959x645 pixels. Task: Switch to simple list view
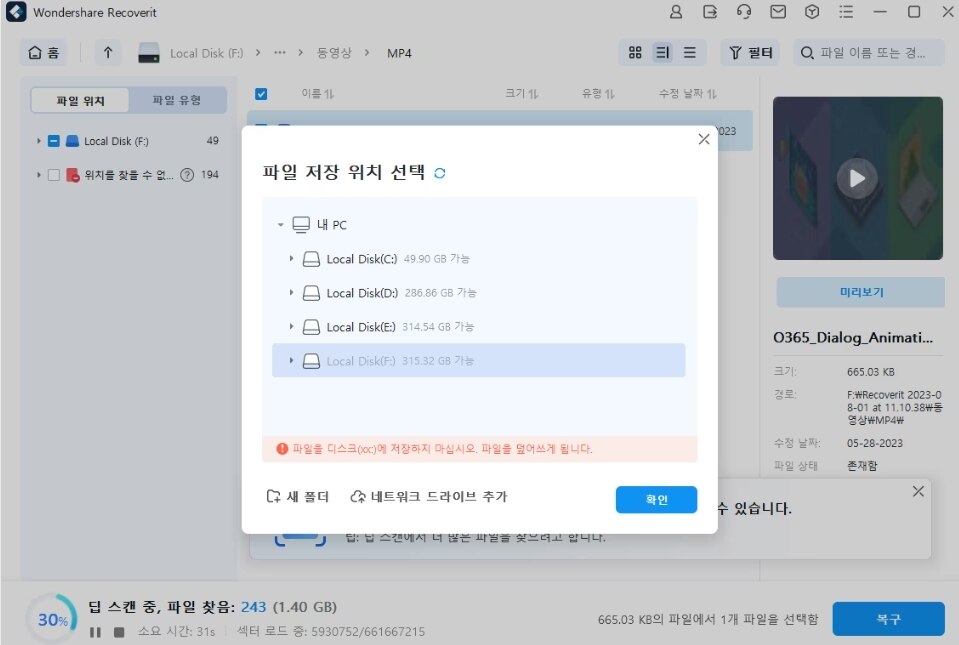click(x=689, y=53)
